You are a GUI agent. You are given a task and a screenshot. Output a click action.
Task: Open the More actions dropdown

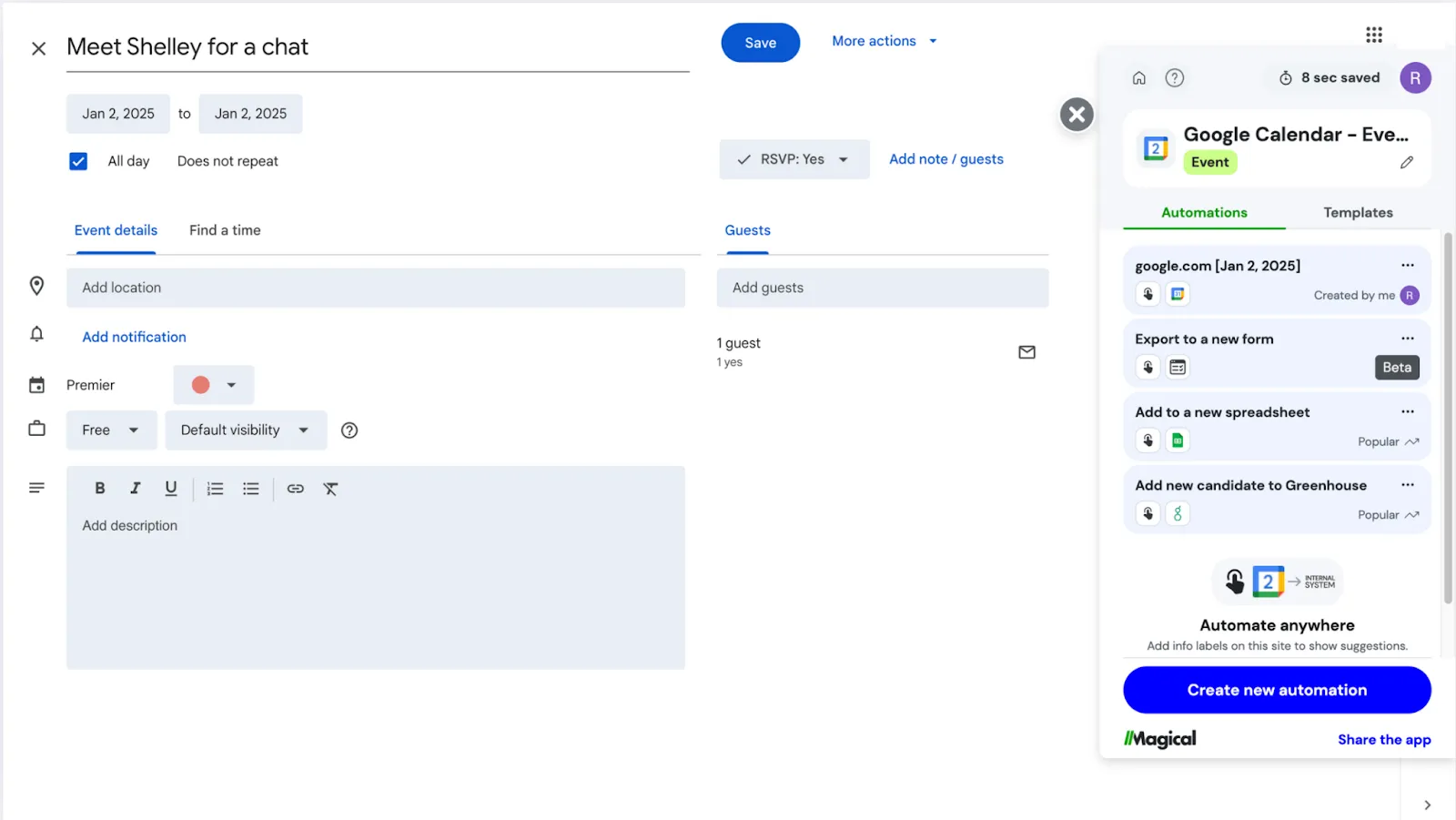pos(885,41)
